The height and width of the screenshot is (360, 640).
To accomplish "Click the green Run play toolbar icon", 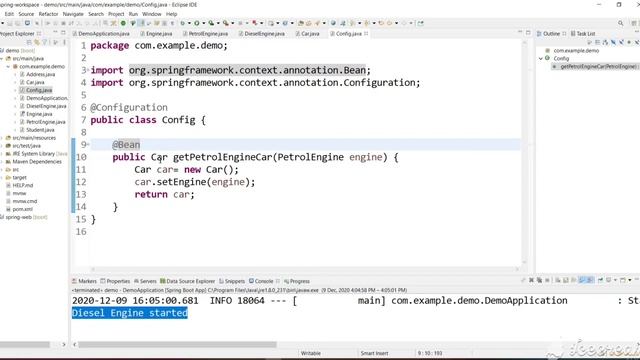I will tap(196, 23).
